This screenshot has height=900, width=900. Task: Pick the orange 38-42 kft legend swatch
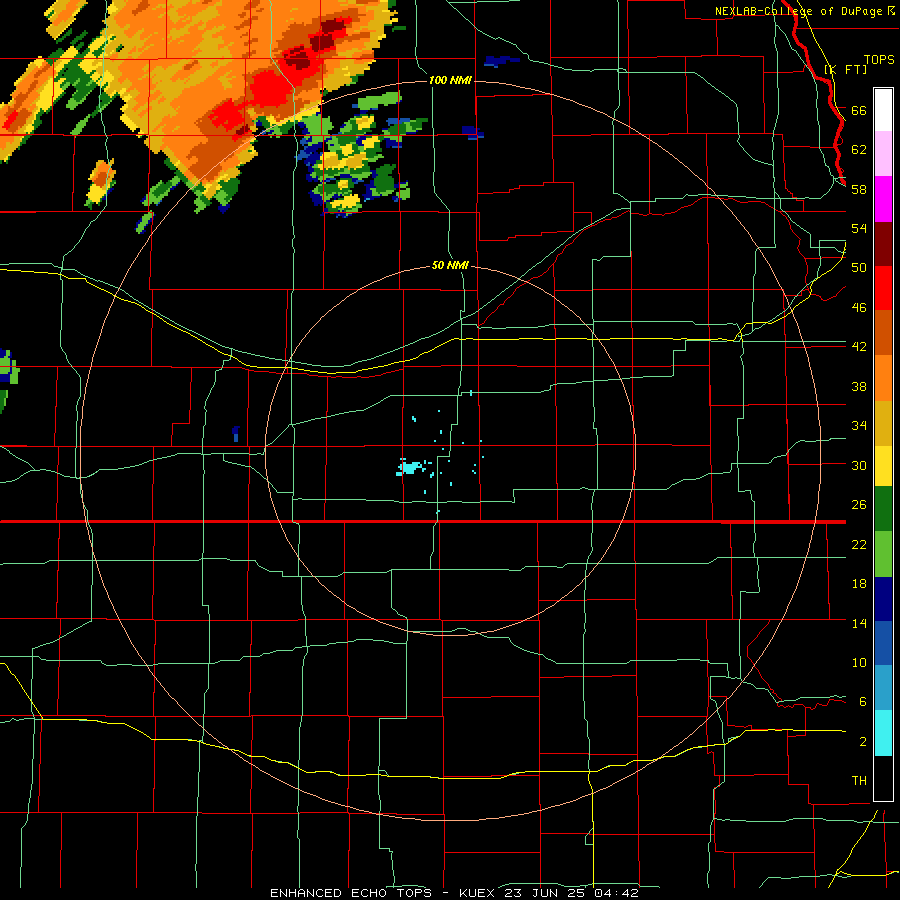(x=883, y=378)
